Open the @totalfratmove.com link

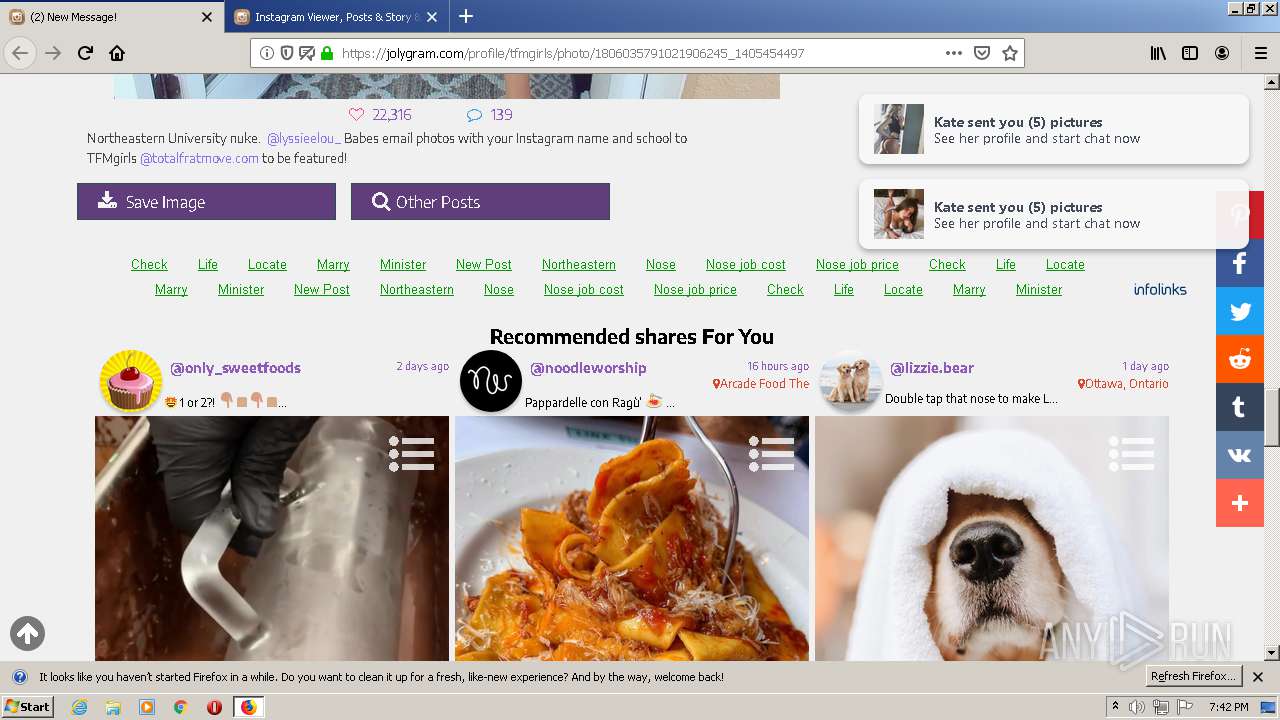click(199, 159)
